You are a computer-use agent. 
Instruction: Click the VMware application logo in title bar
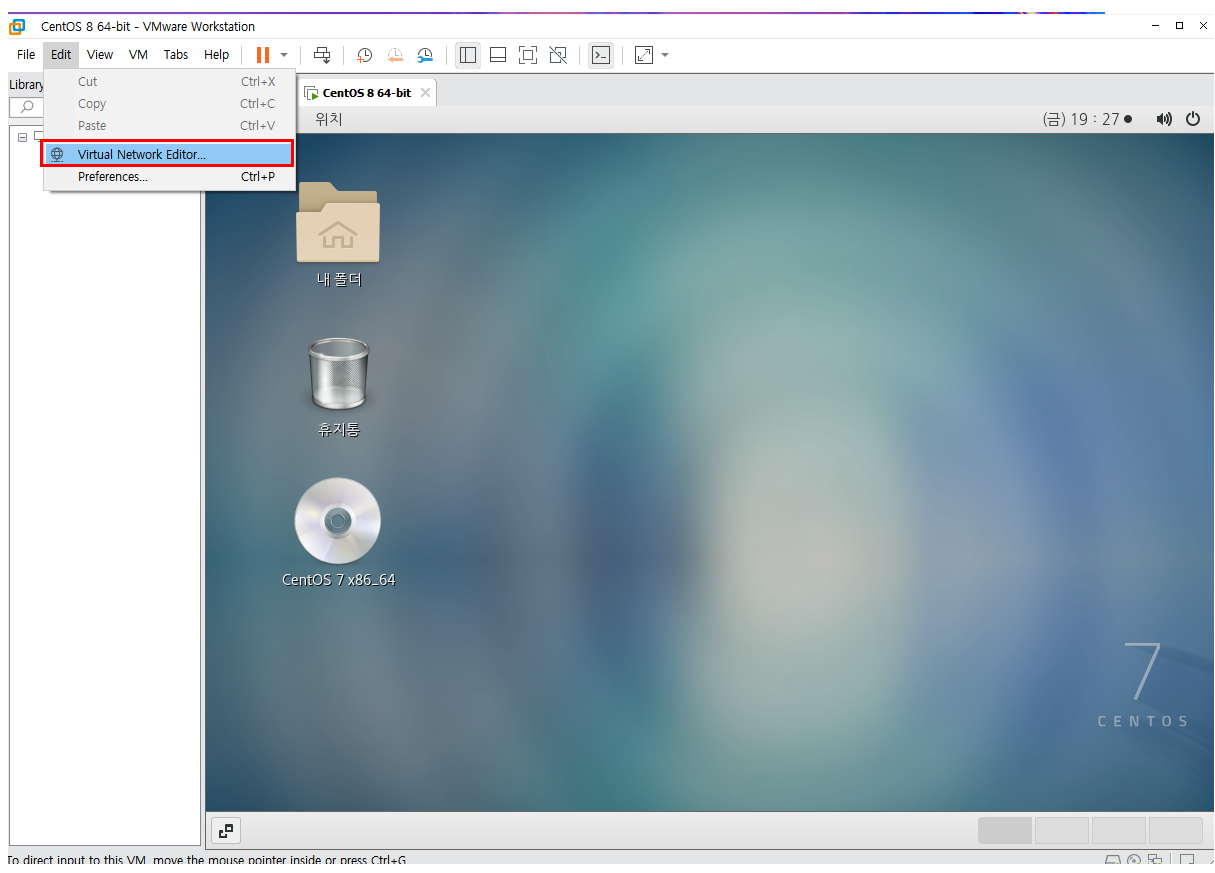[x=17, y=26]
